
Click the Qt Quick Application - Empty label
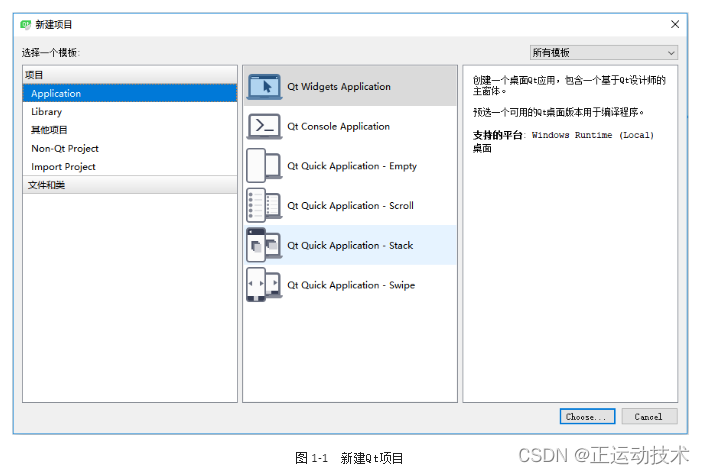click(352, 166)
